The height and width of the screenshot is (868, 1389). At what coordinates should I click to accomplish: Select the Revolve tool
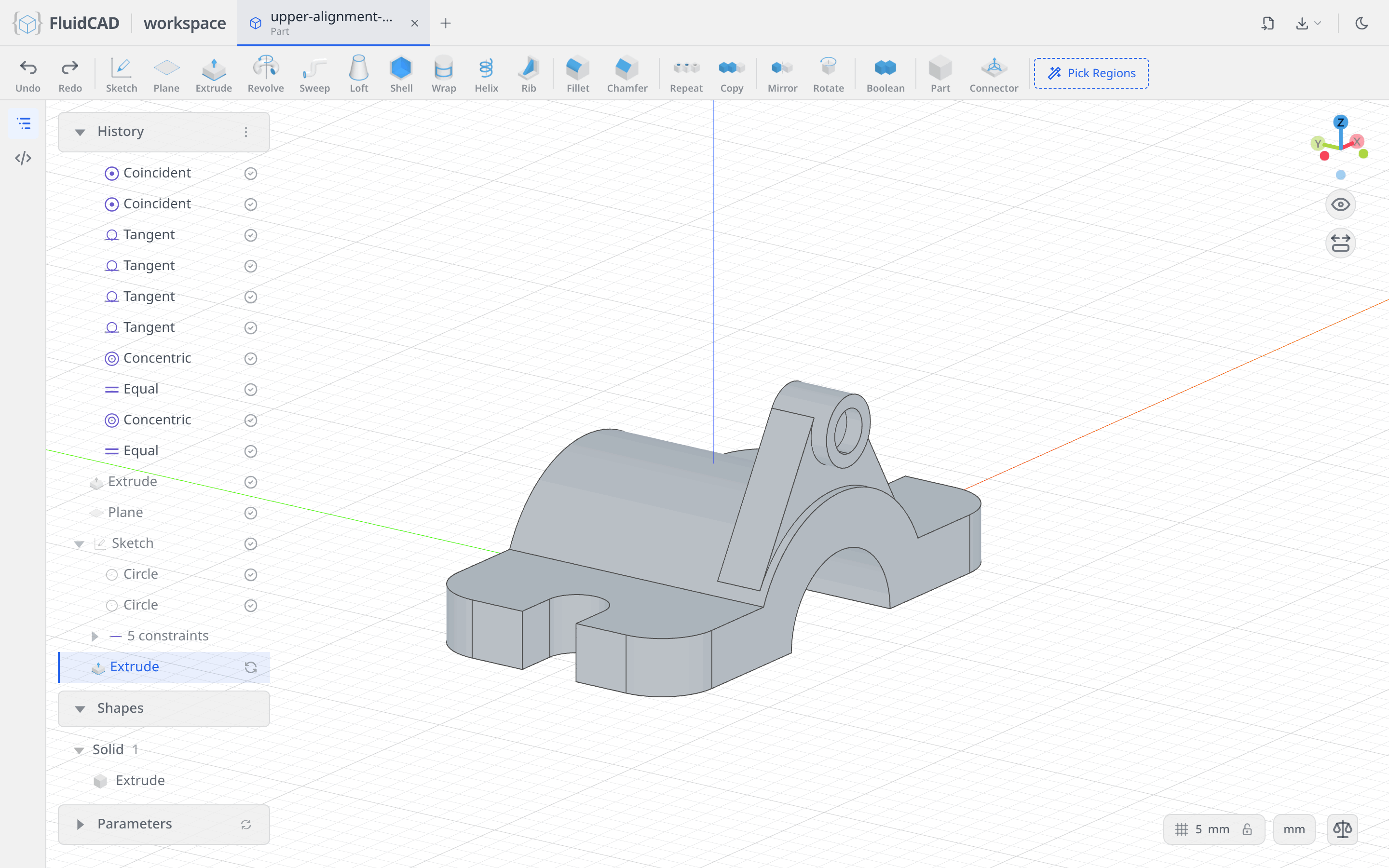tap(265, 74)
